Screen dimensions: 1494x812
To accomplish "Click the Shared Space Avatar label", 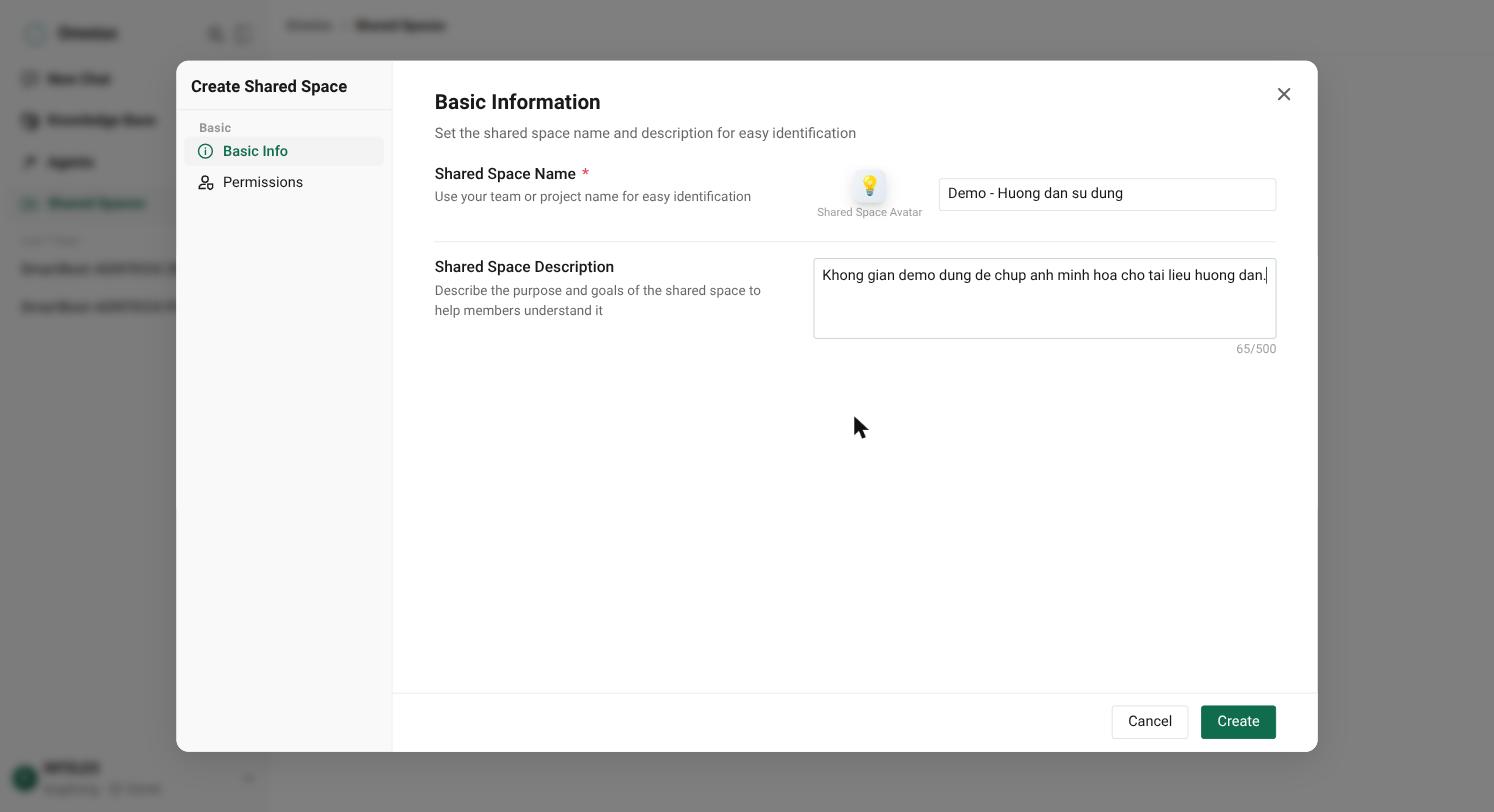I will coord(869,212).
